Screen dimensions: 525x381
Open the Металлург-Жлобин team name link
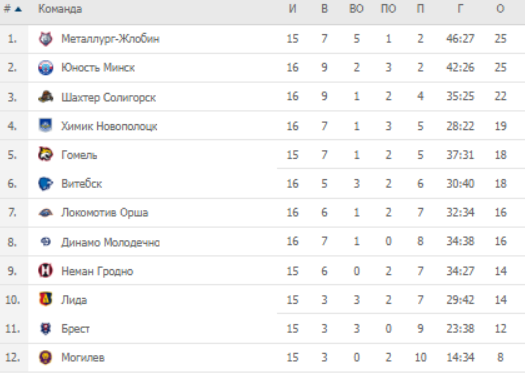(x=110, y=39)
